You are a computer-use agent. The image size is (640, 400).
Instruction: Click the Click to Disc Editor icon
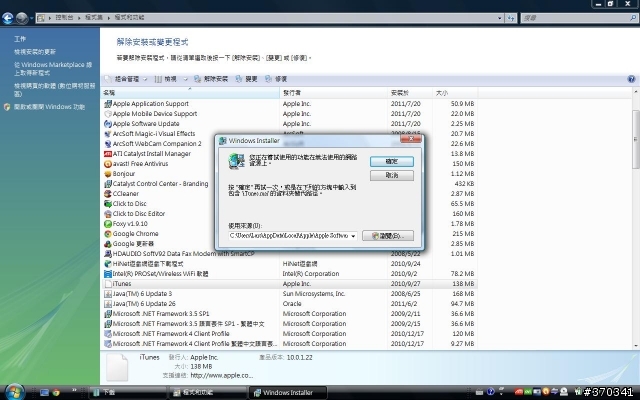pos(108,214)
